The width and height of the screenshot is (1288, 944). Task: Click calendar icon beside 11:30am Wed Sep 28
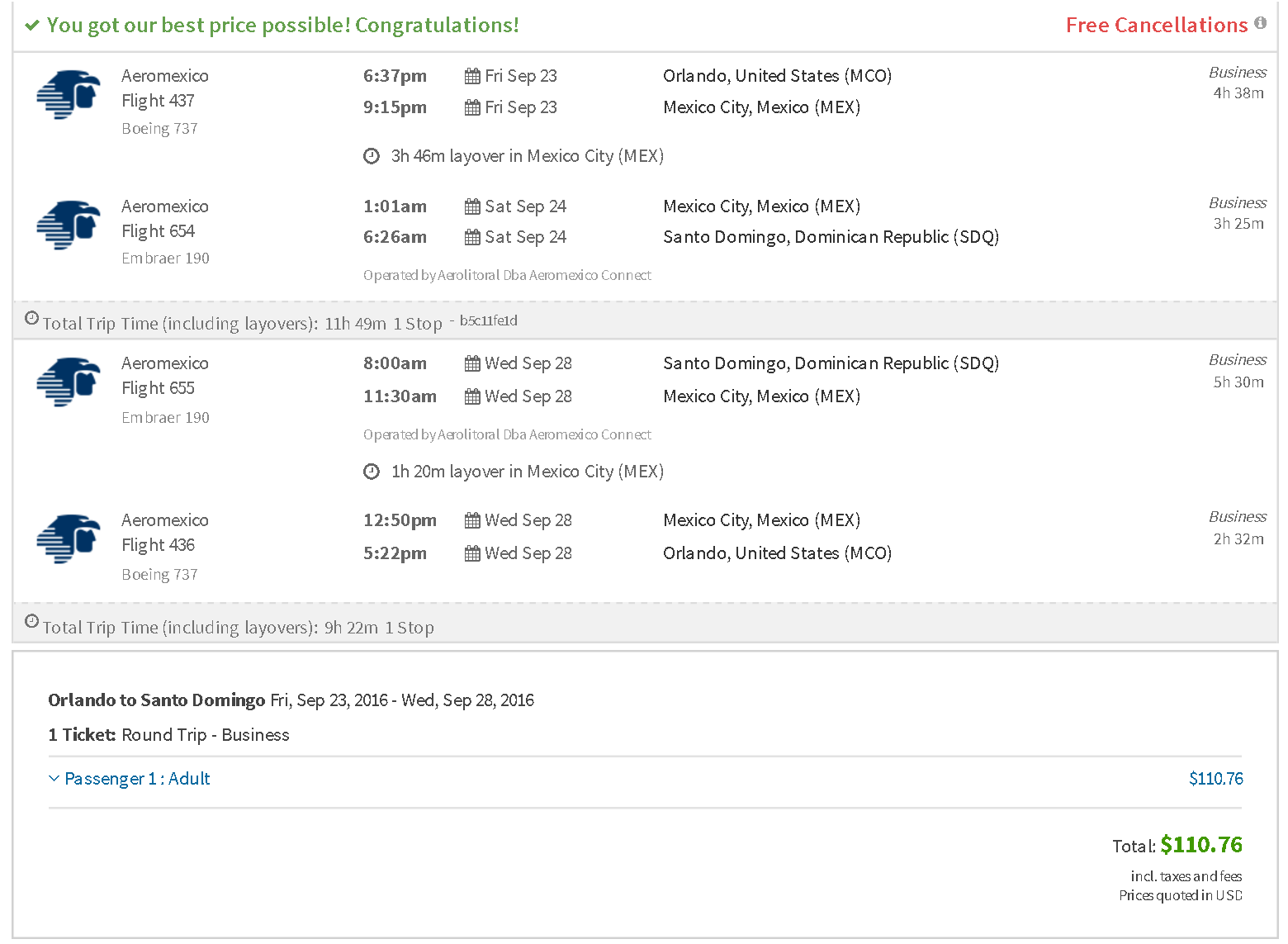(x=472, y=396)
